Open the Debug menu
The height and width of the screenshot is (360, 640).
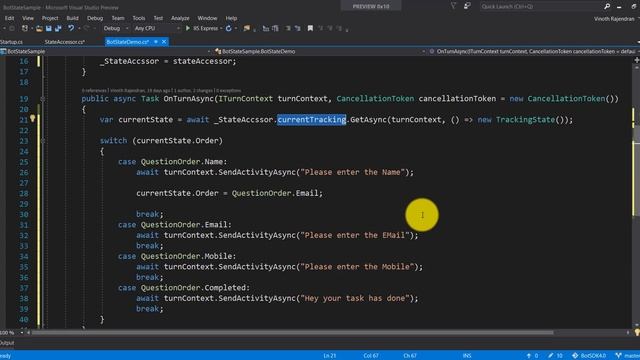coord(95,18)
